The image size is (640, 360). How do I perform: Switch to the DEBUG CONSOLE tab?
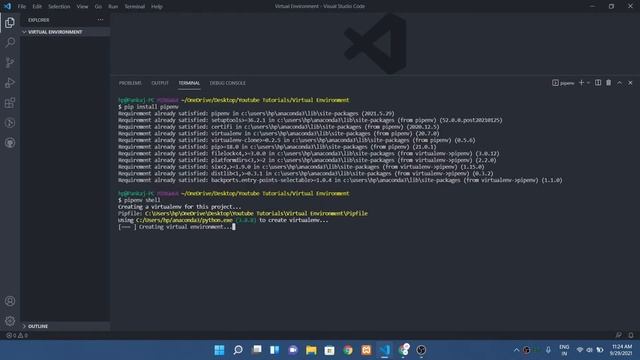tap(228, 83)
